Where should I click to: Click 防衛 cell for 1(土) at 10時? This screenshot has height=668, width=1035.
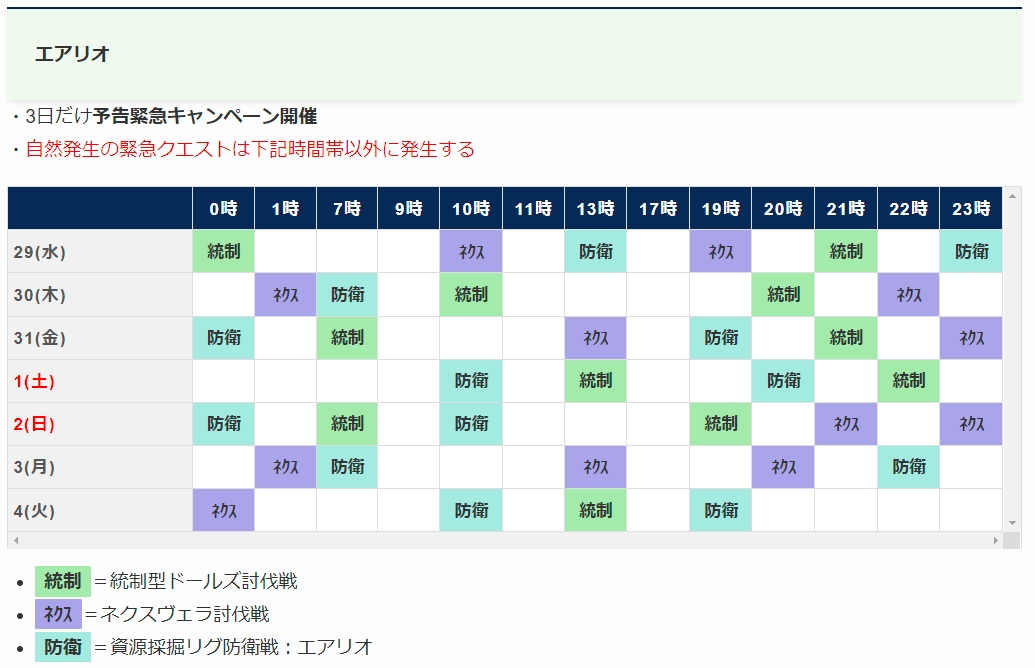tap(471, 381)
